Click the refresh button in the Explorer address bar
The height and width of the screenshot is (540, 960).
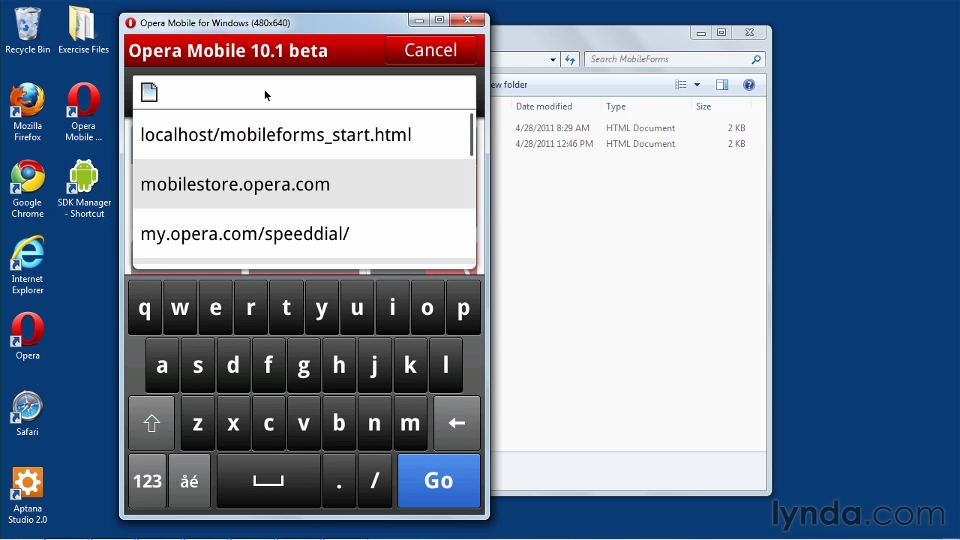pos(570,59)
